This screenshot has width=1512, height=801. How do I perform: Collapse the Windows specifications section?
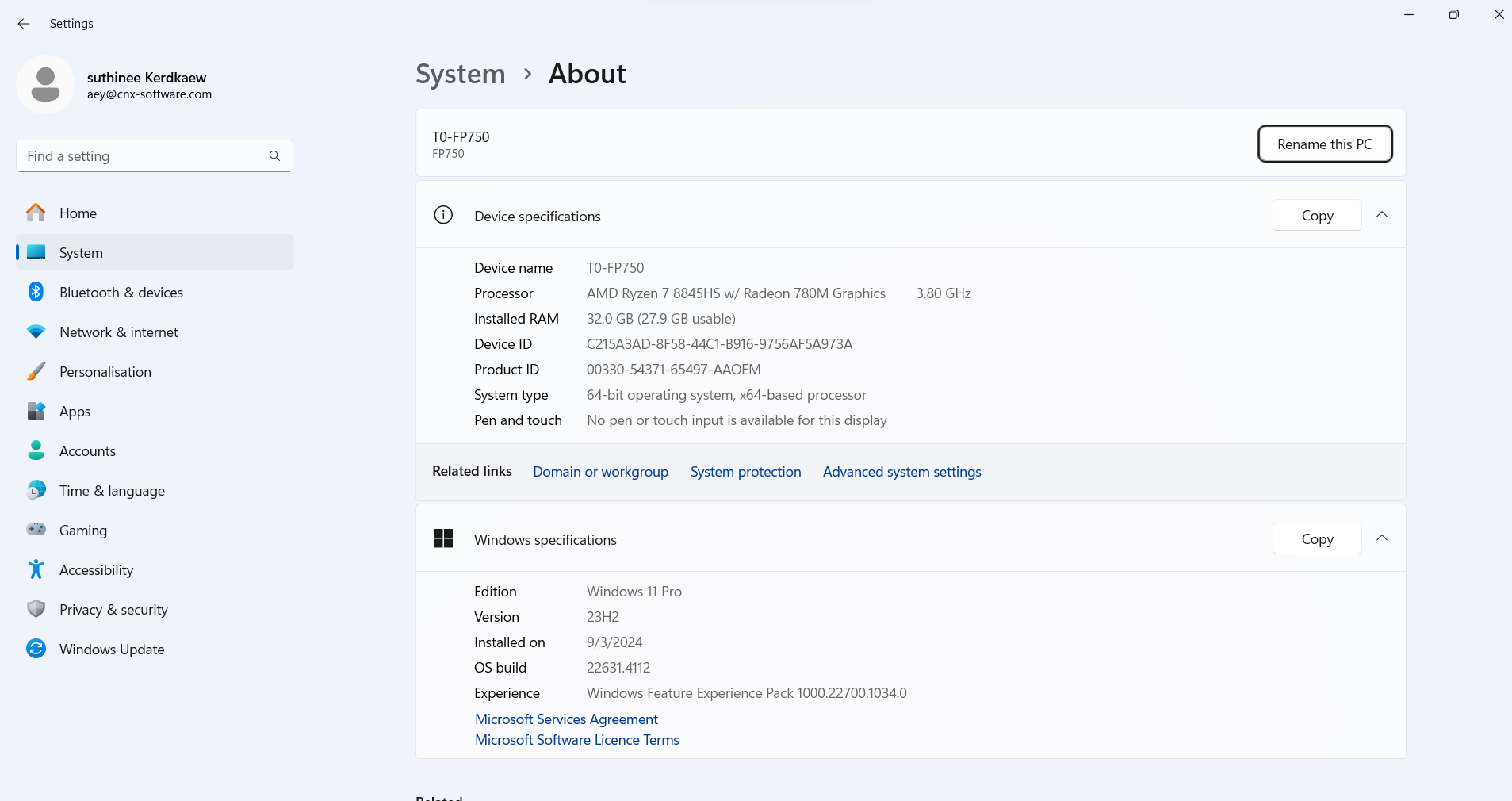coord(1382,538)
